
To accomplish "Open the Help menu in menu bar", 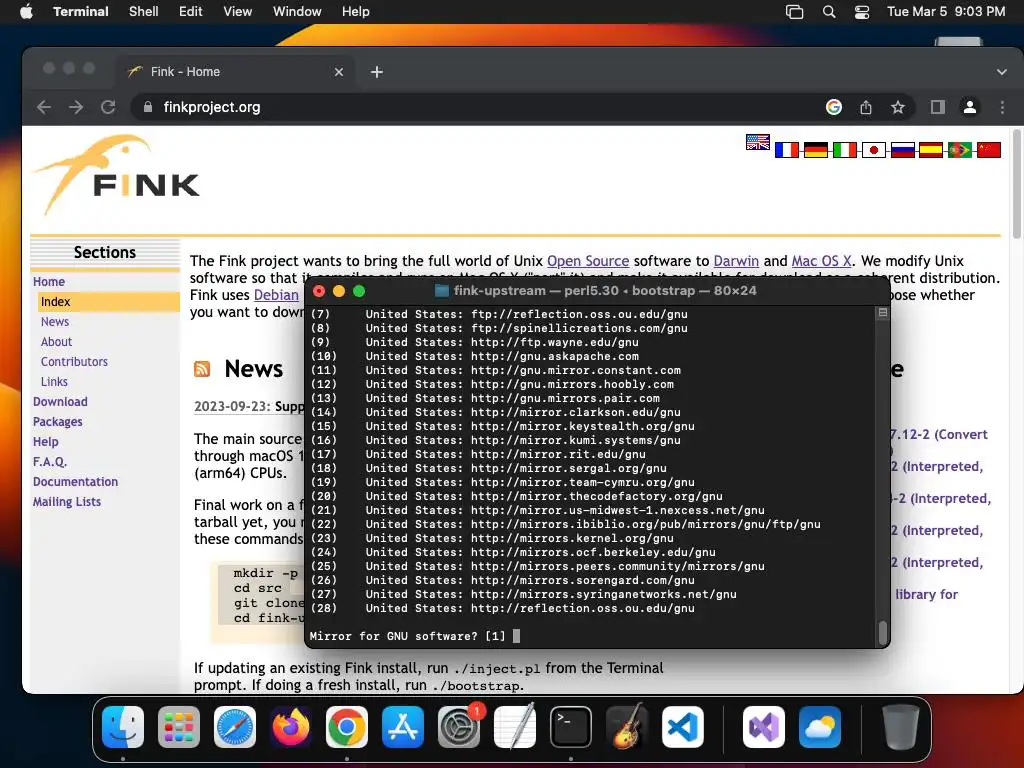I will coord(356,12).
